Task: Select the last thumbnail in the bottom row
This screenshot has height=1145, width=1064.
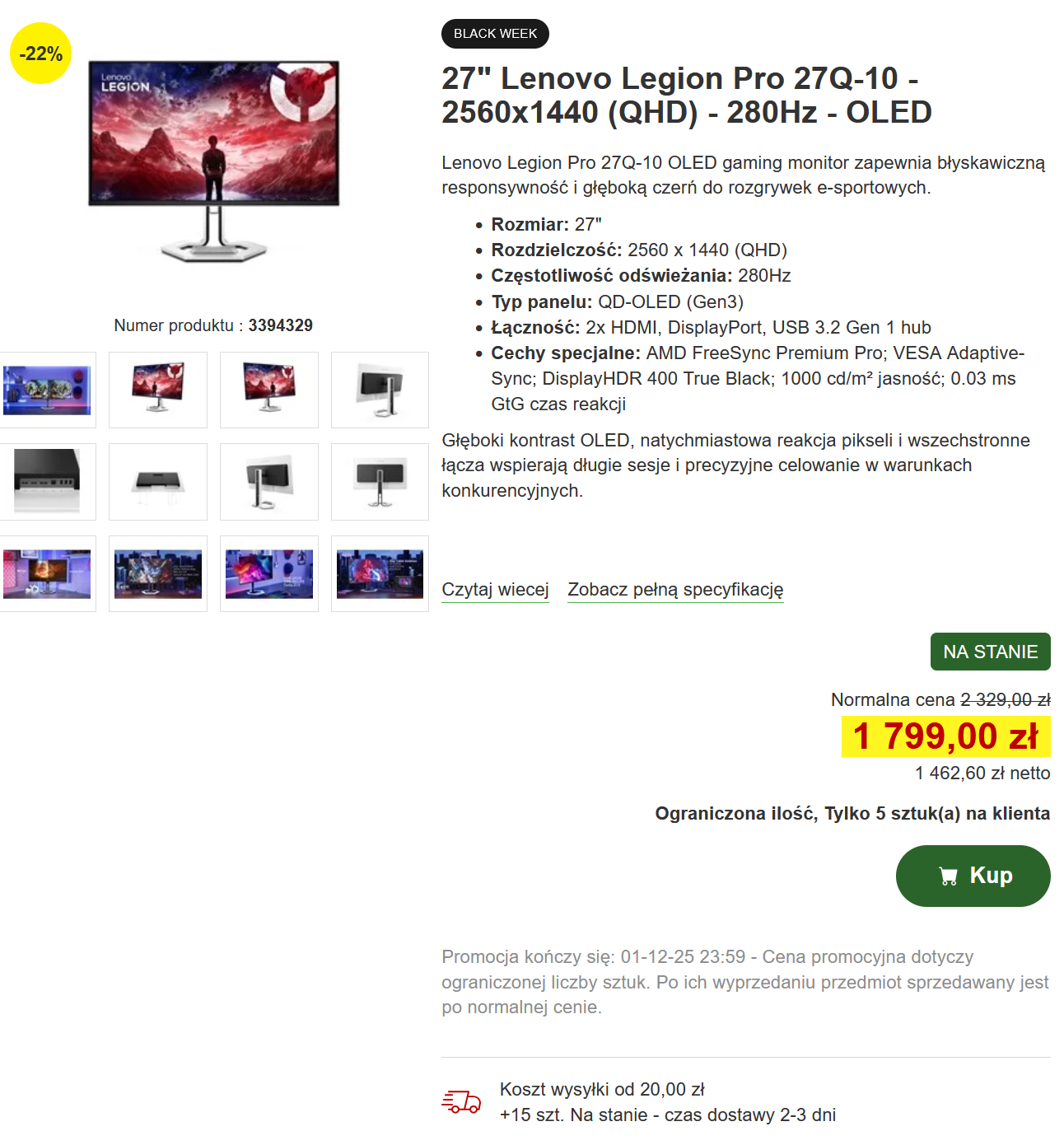Action: click(x=380, y=573)
